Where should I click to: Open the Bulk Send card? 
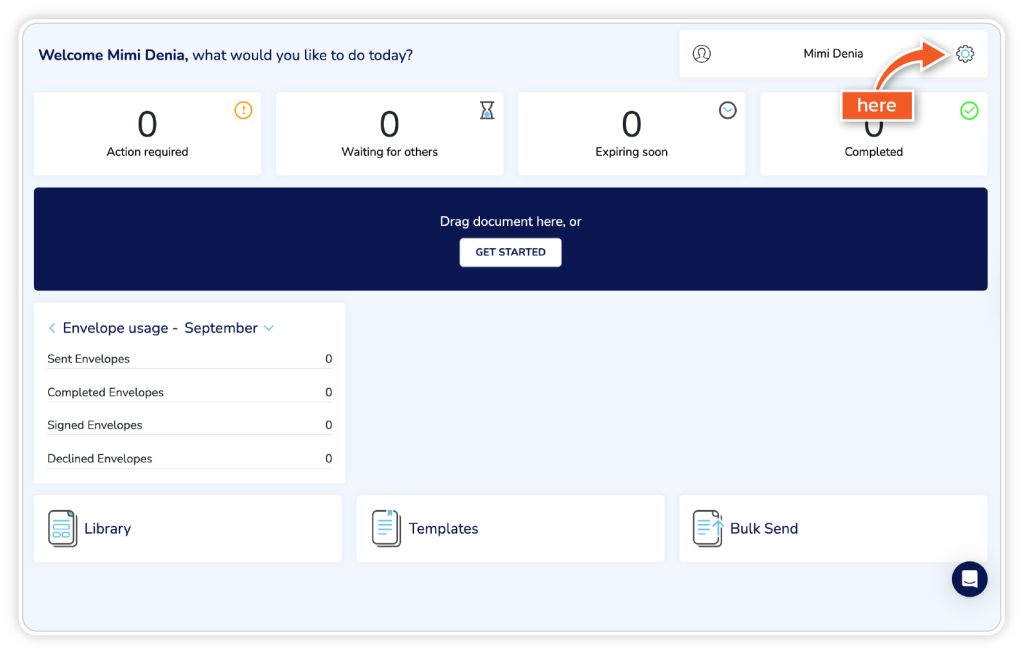833,528
